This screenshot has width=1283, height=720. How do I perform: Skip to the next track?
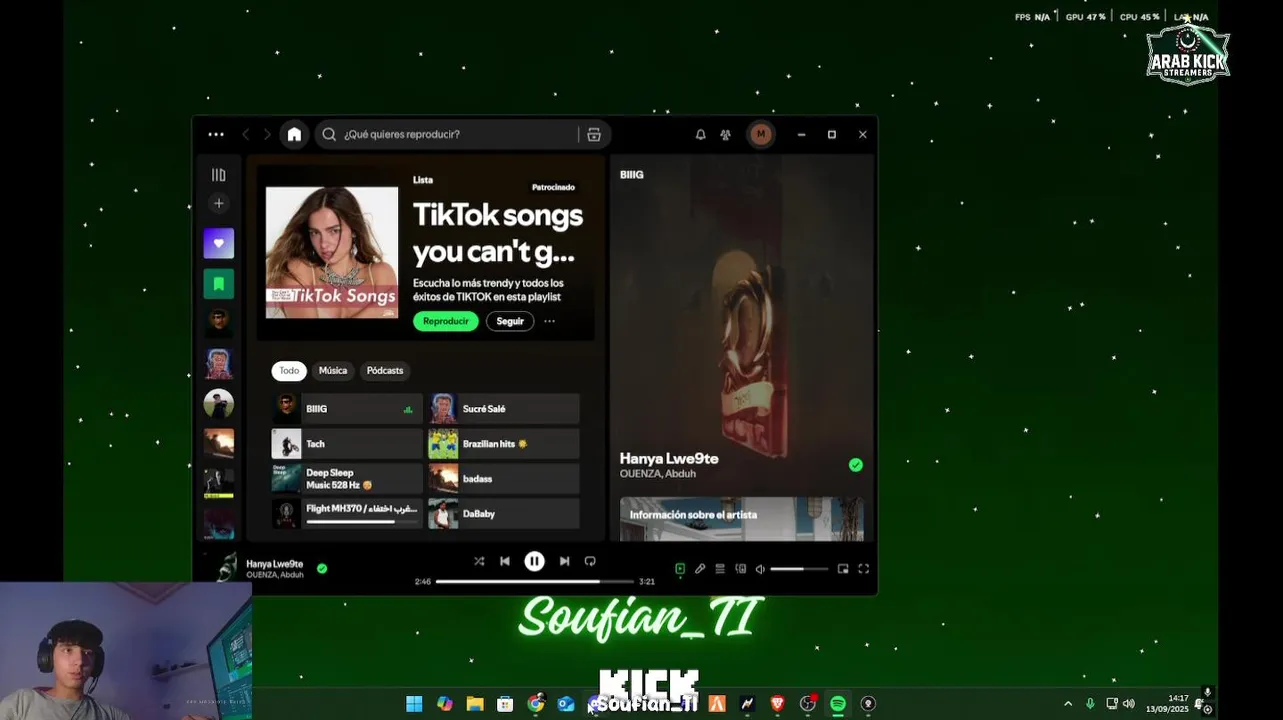coord(564,561)
